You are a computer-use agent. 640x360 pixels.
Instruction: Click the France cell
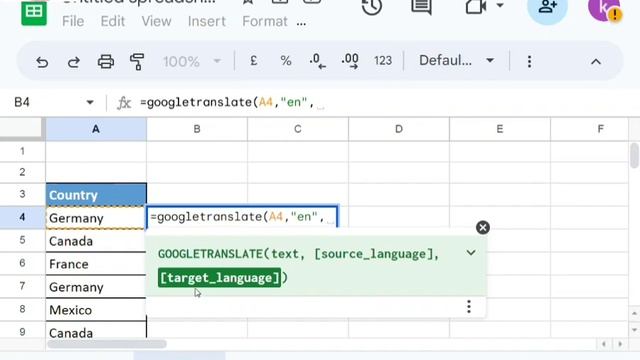pos(96,264)
